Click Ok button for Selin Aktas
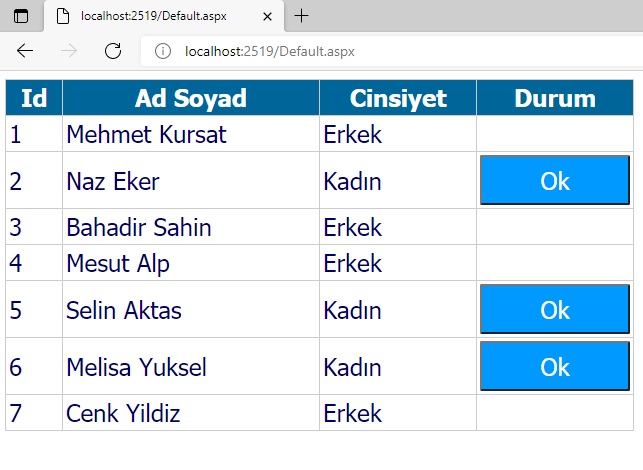 pyautogui.click(x=555, y=309)
